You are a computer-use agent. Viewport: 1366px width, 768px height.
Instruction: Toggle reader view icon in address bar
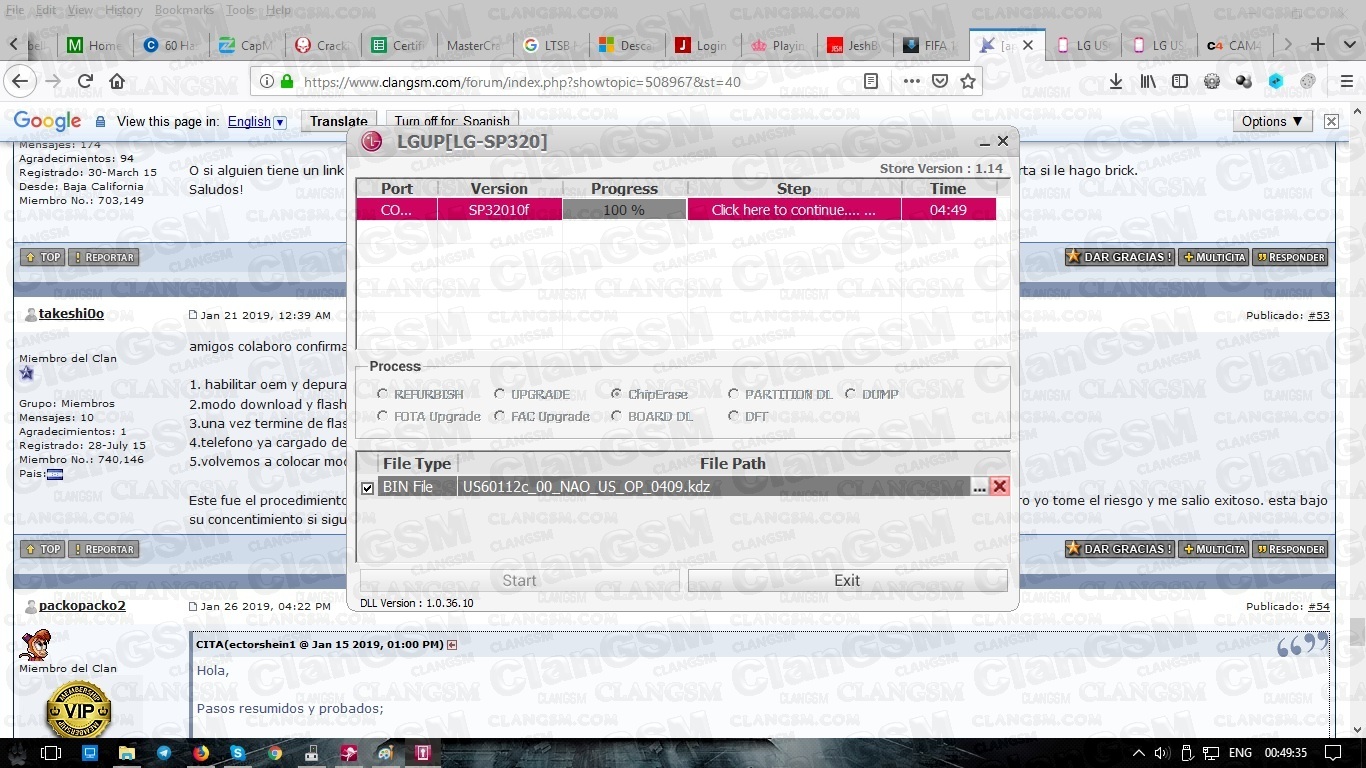coord(871,82)
